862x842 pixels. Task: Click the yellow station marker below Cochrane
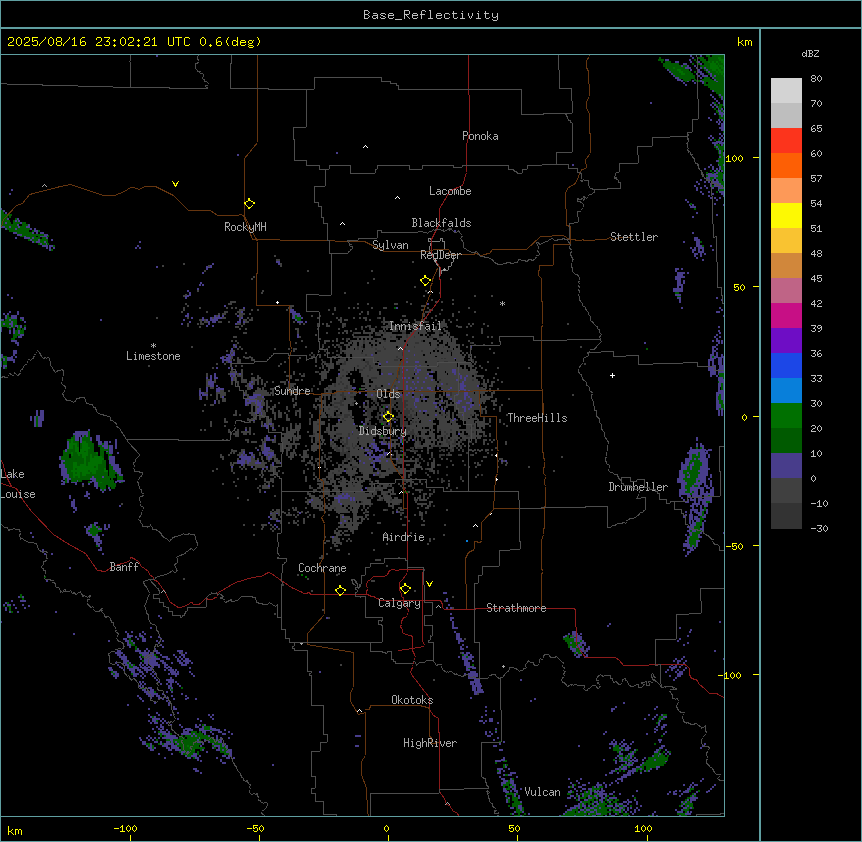340,590
